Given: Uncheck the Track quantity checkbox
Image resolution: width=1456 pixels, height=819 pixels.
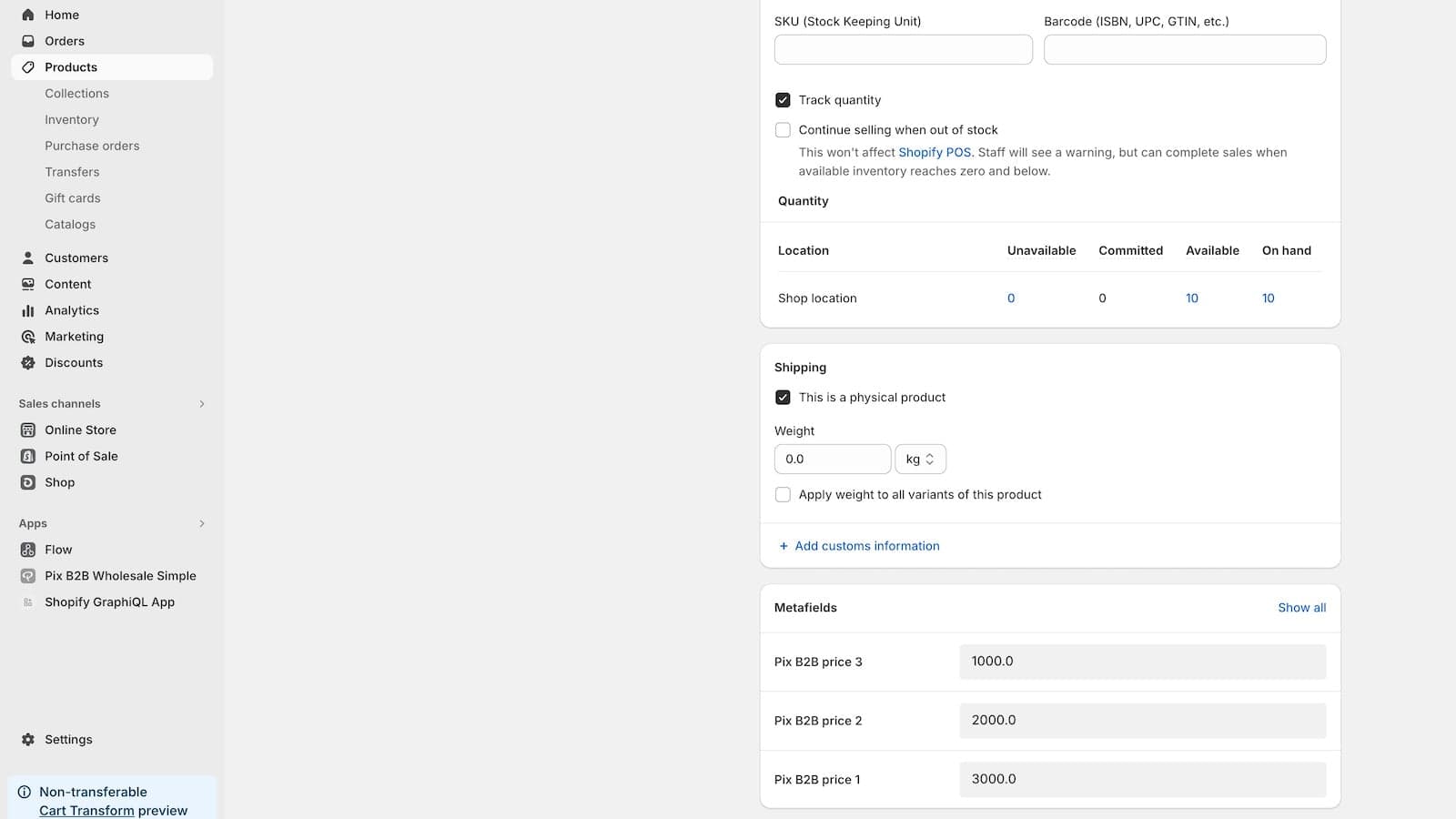Looking at the screenshot, I should (x=783, y=100).
